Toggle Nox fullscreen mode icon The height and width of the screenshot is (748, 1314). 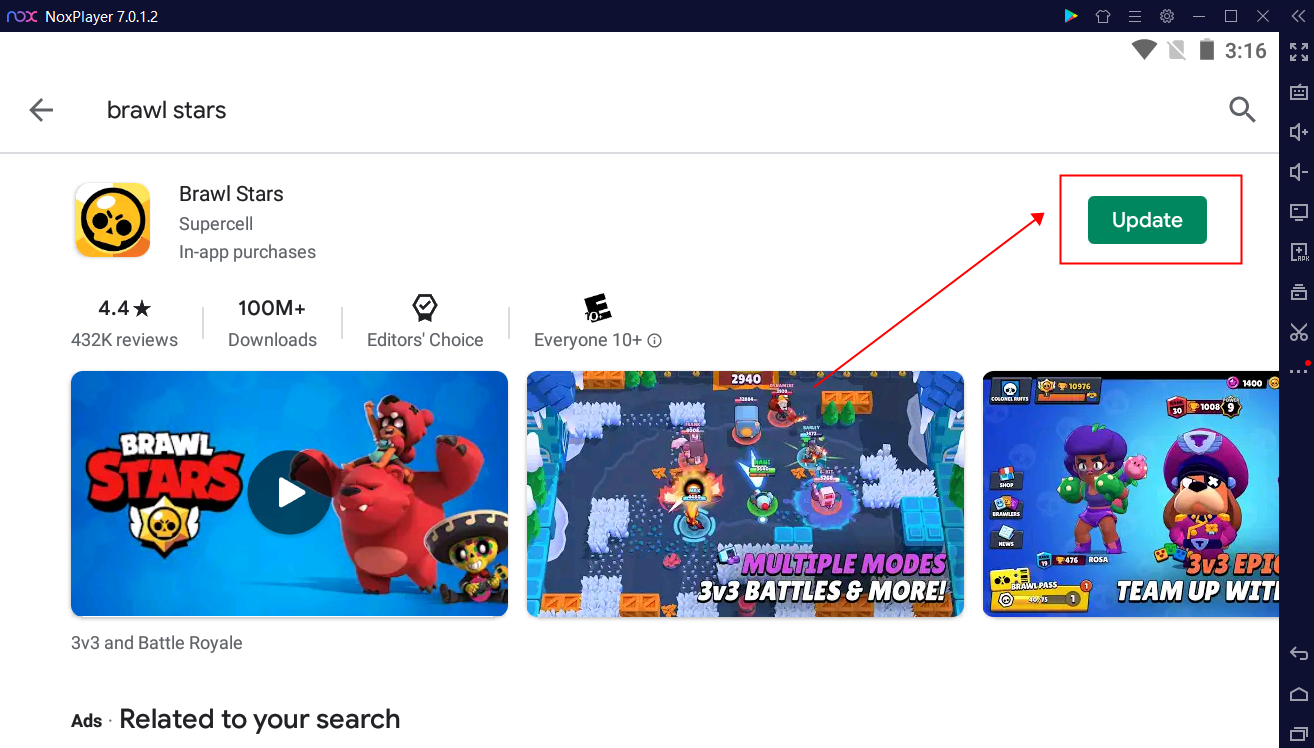click(1298, 52)
